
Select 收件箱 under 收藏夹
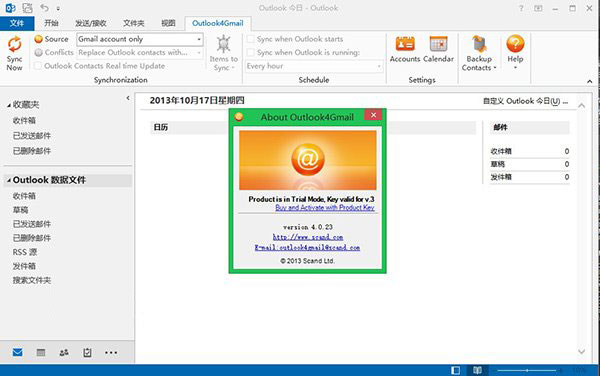tap(24, 120)
